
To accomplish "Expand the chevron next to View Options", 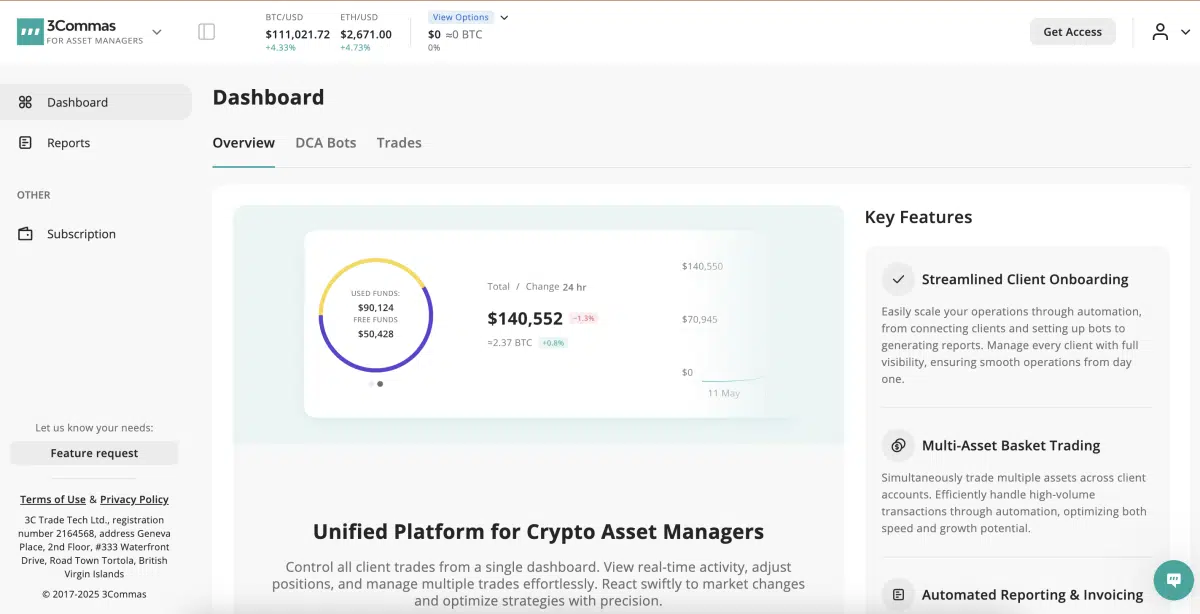I will click(504, 17).
